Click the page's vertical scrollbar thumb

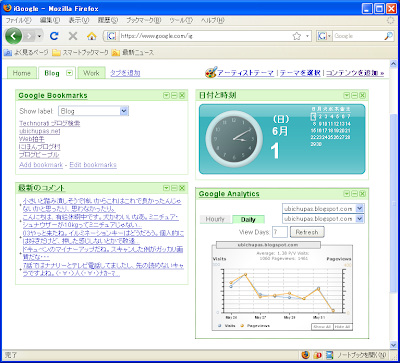point(394,203)
